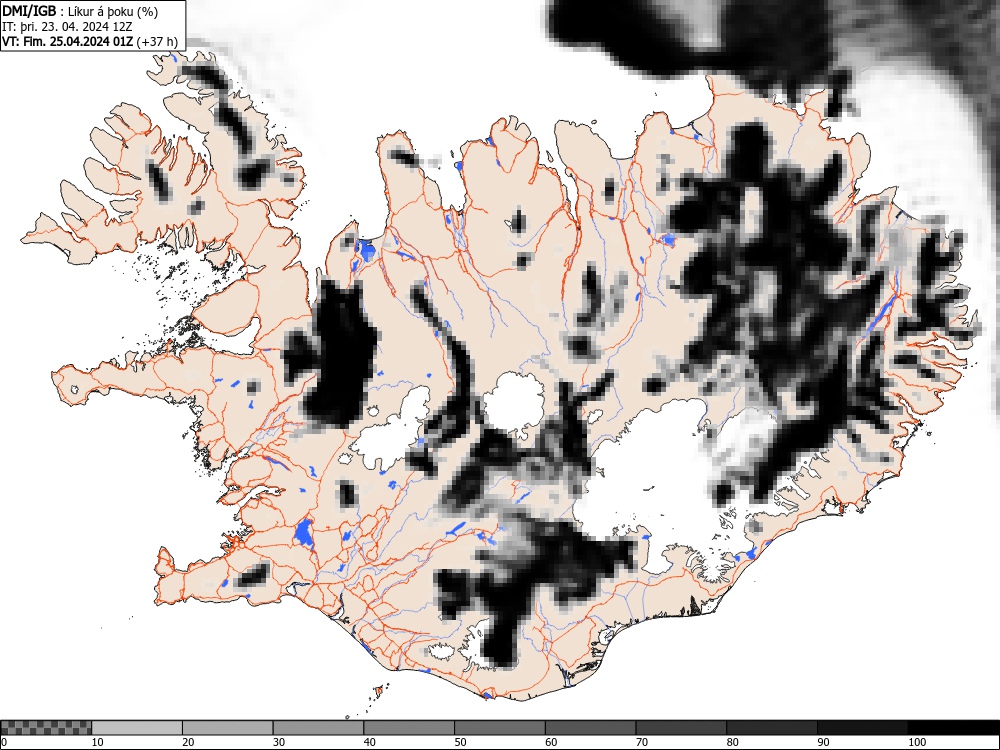This screenshot has width=1000, height=750.
Task: Click the 60-70 percent legend swatch
Action: (591, 728)
